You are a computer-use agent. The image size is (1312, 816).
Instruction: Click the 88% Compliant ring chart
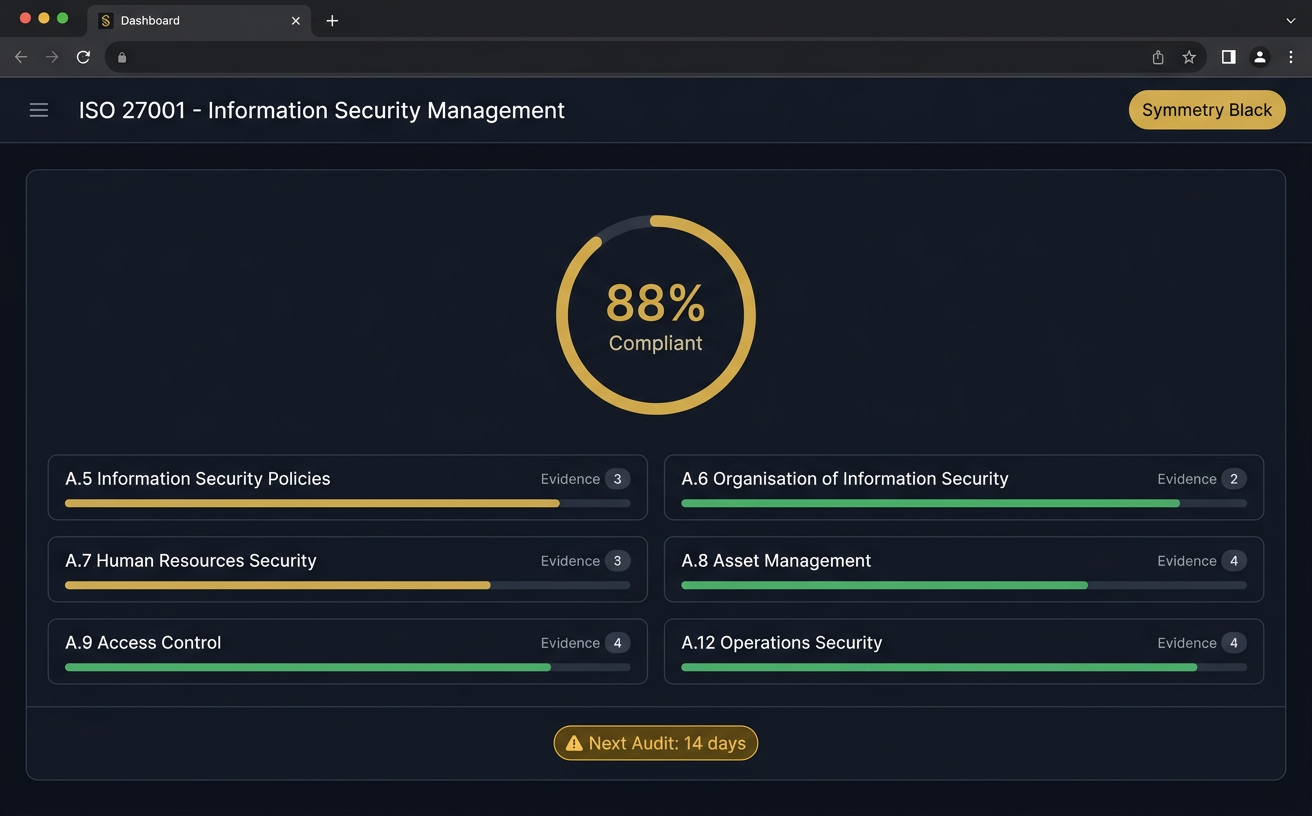click(655, 313)
